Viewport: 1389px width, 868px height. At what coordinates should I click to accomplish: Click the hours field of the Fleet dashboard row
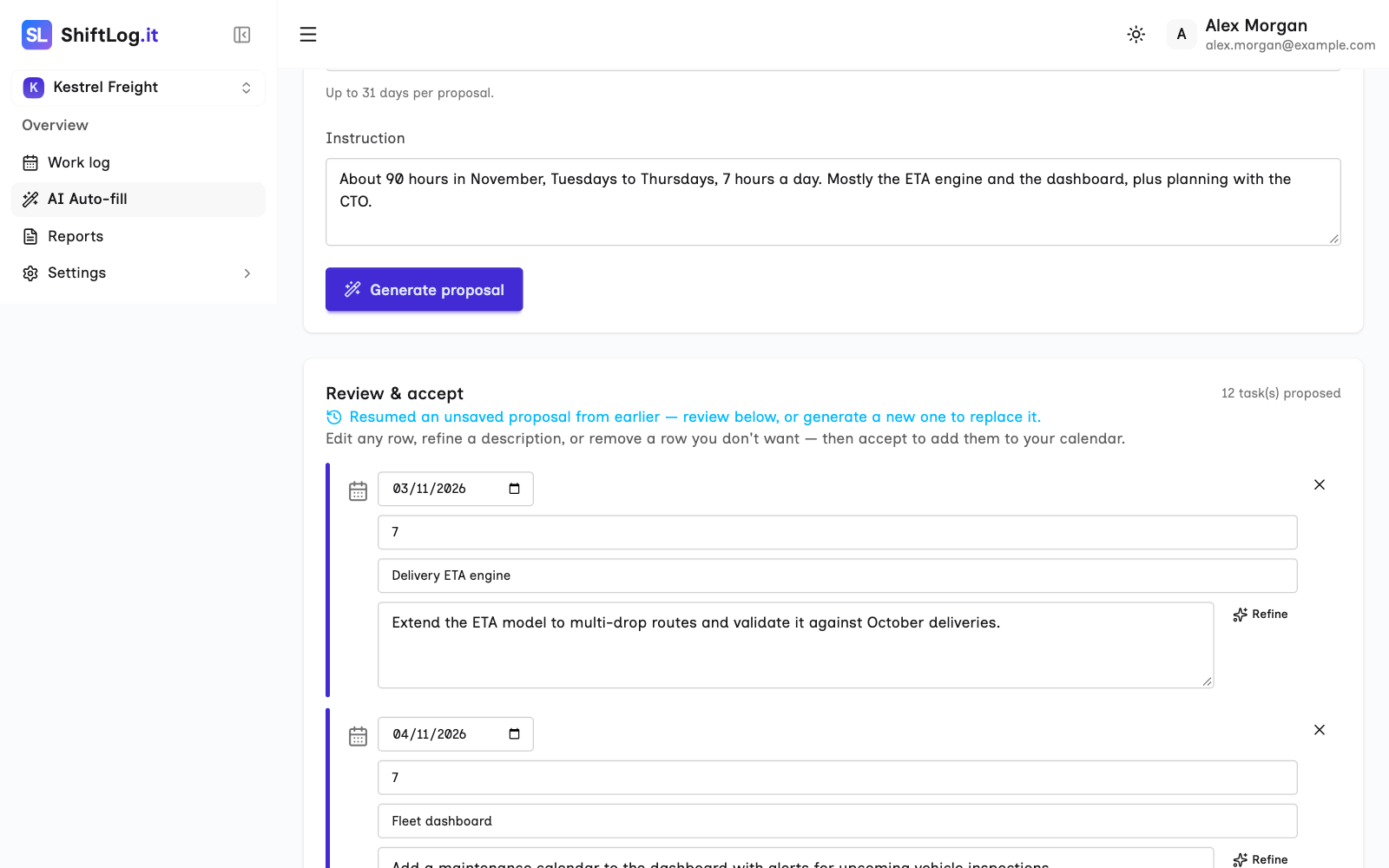tap(837, 778)
